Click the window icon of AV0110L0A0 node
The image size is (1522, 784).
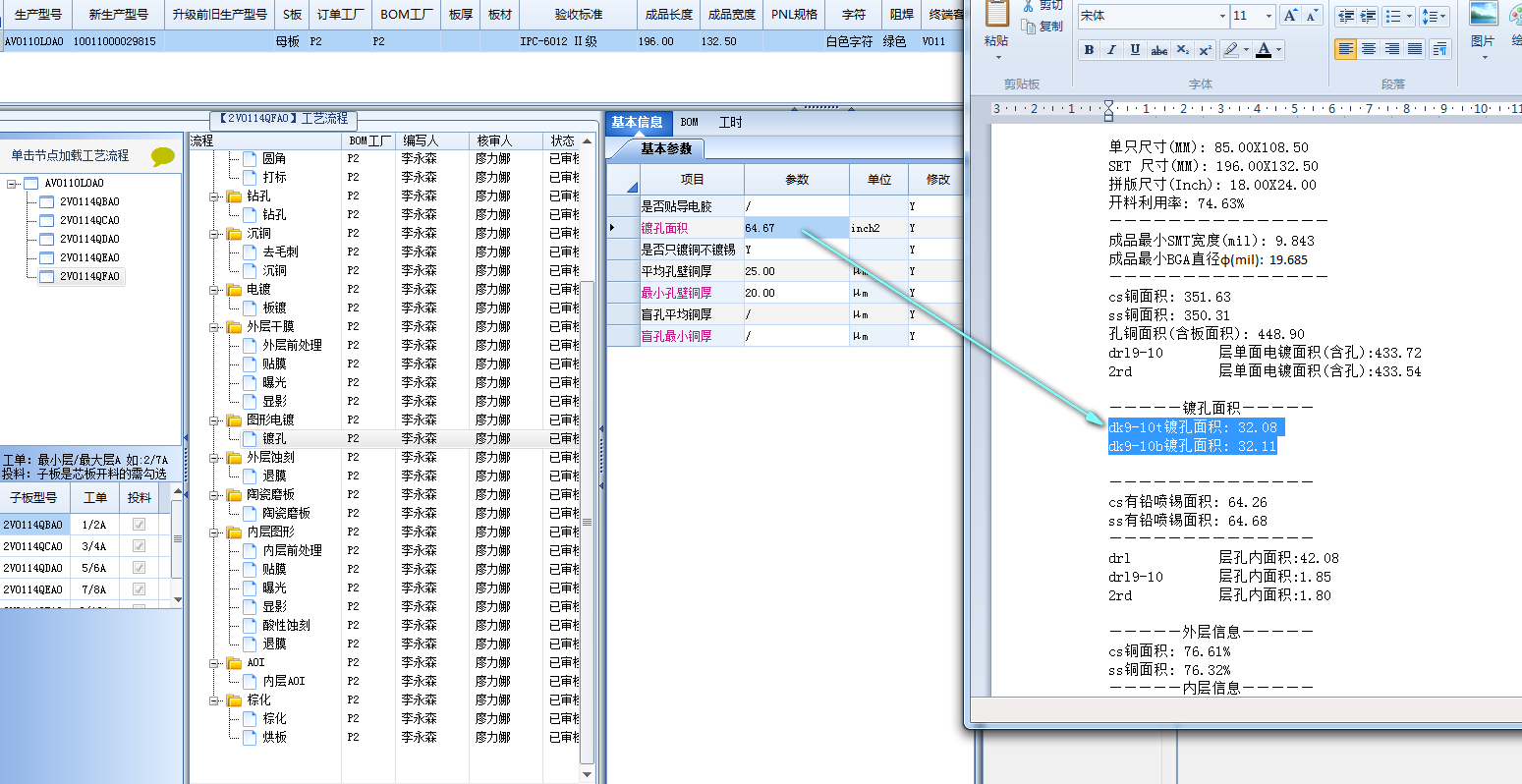30,184
